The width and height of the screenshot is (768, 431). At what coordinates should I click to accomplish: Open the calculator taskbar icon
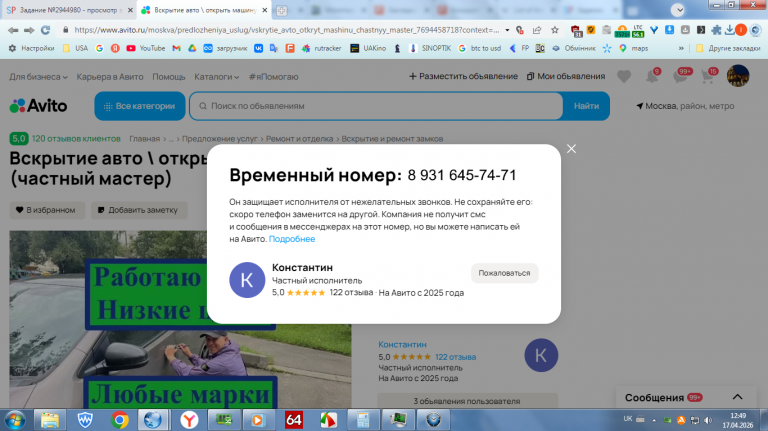[363, 420]
